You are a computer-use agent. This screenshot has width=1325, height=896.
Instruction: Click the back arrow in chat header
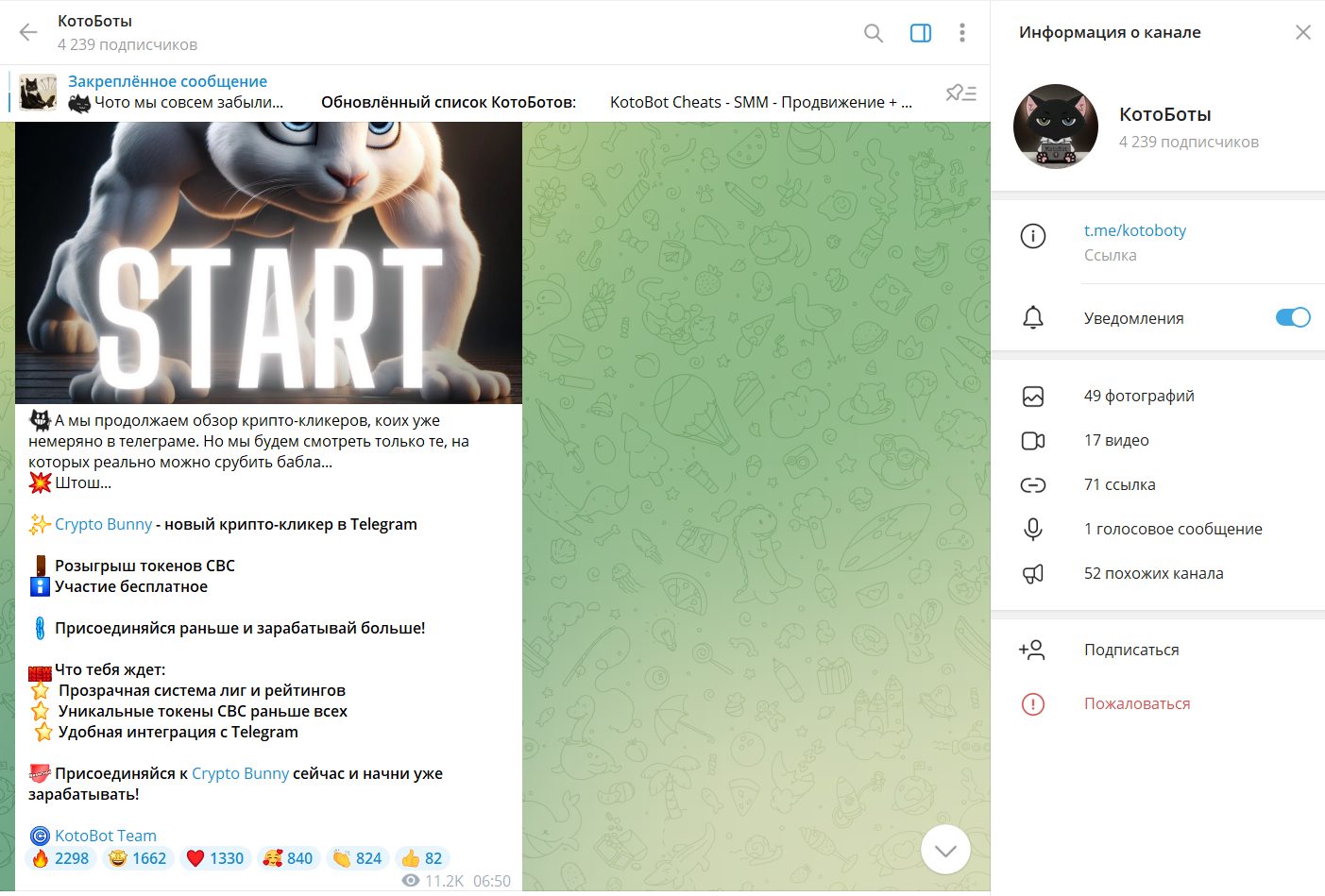[28, 33]
